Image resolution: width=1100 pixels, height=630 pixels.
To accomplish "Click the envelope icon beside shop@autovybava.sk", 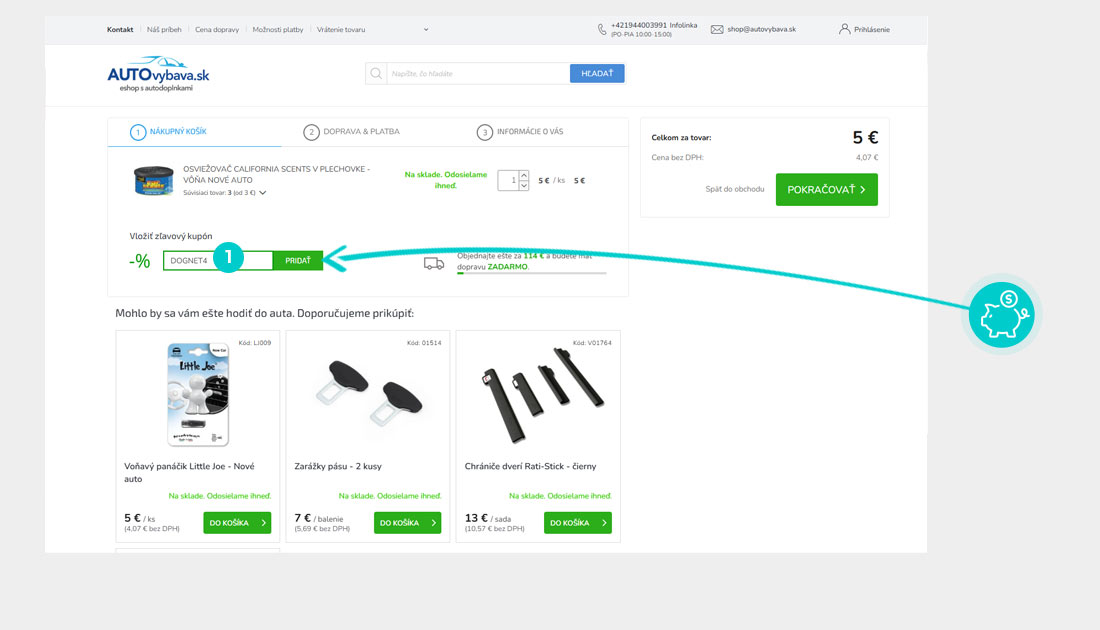I will click(x=716, y=28).
